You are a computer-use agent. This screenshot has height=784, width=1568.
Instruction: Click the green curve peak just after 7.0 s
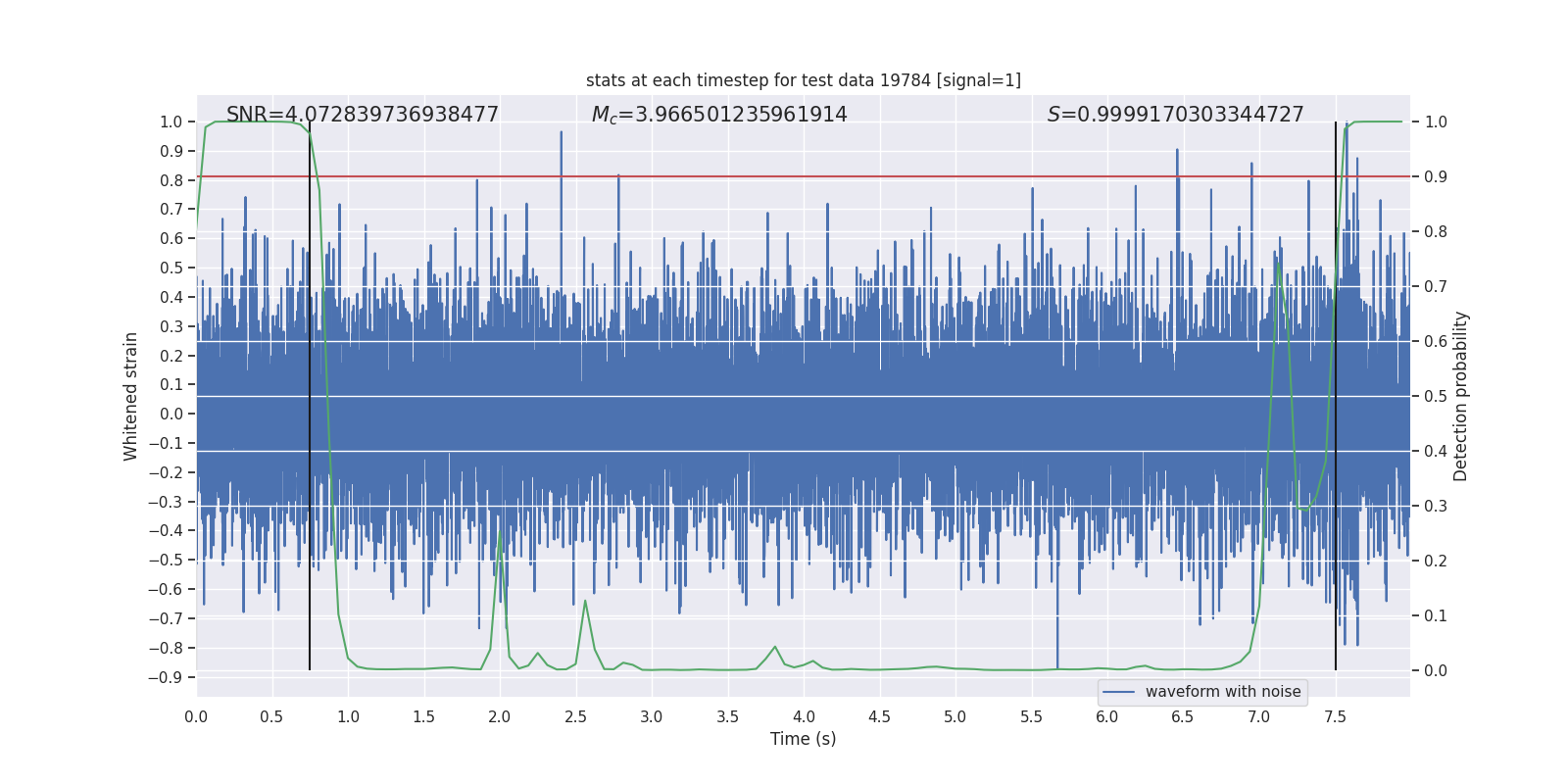pyautogui.click(x=1279, y=264)
